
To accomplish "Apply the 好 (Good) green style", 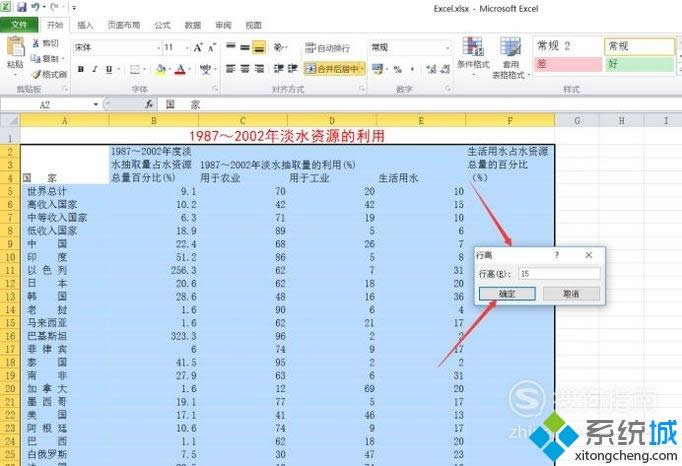I will pos(639,64).
